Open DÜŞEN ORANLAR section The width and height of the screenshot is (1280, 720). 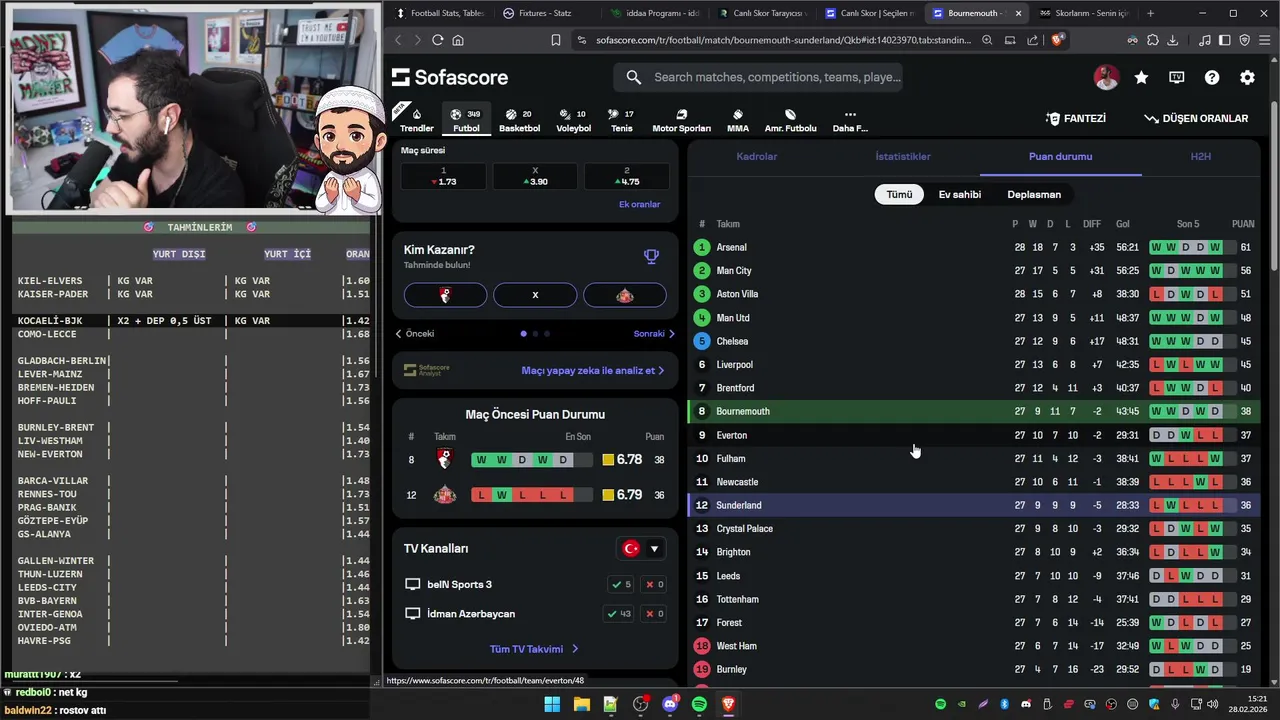(1196, 118)
